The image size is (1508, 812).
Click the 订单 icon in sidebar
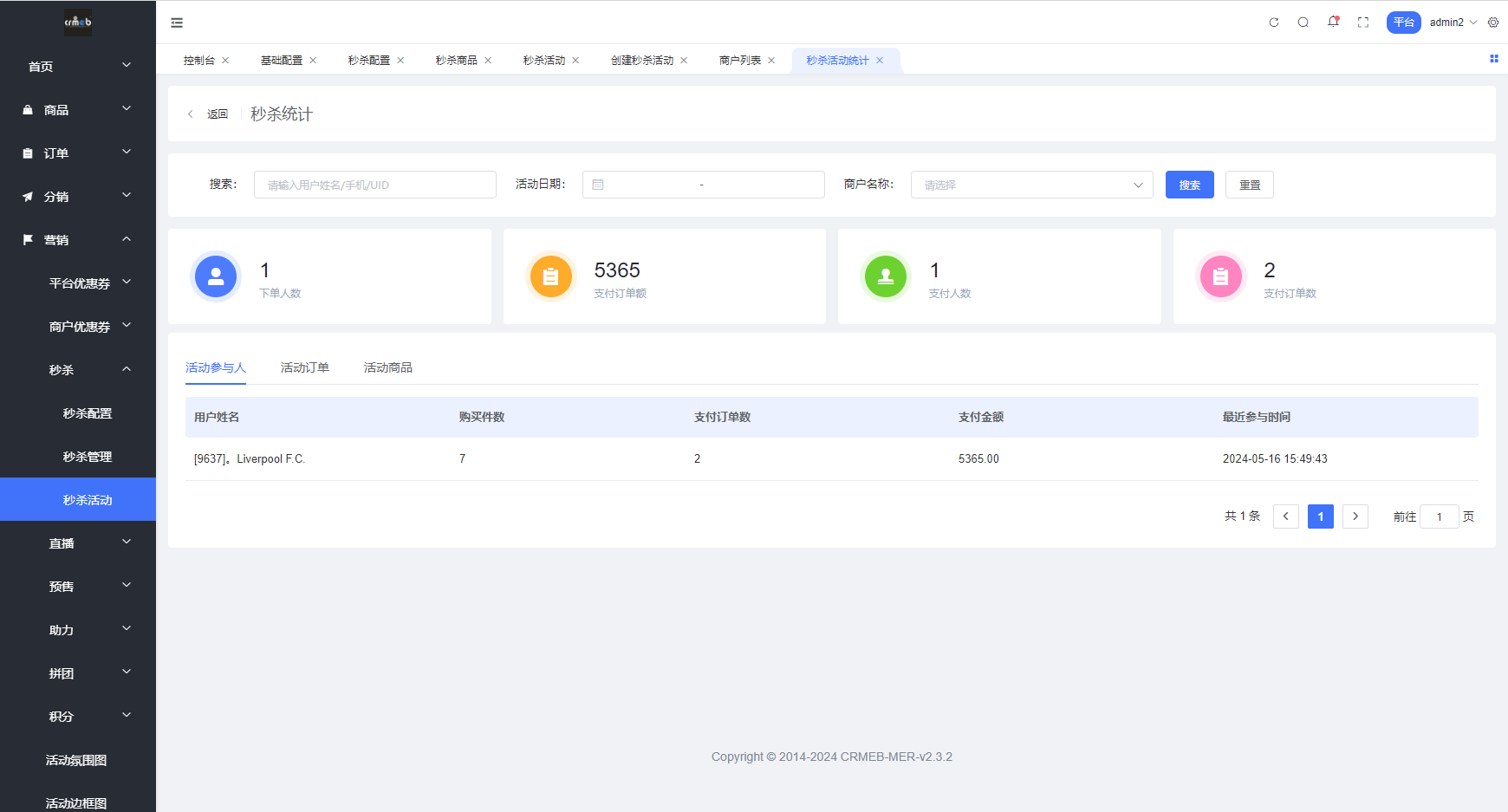pyautogui.click(x=28, y=153)
